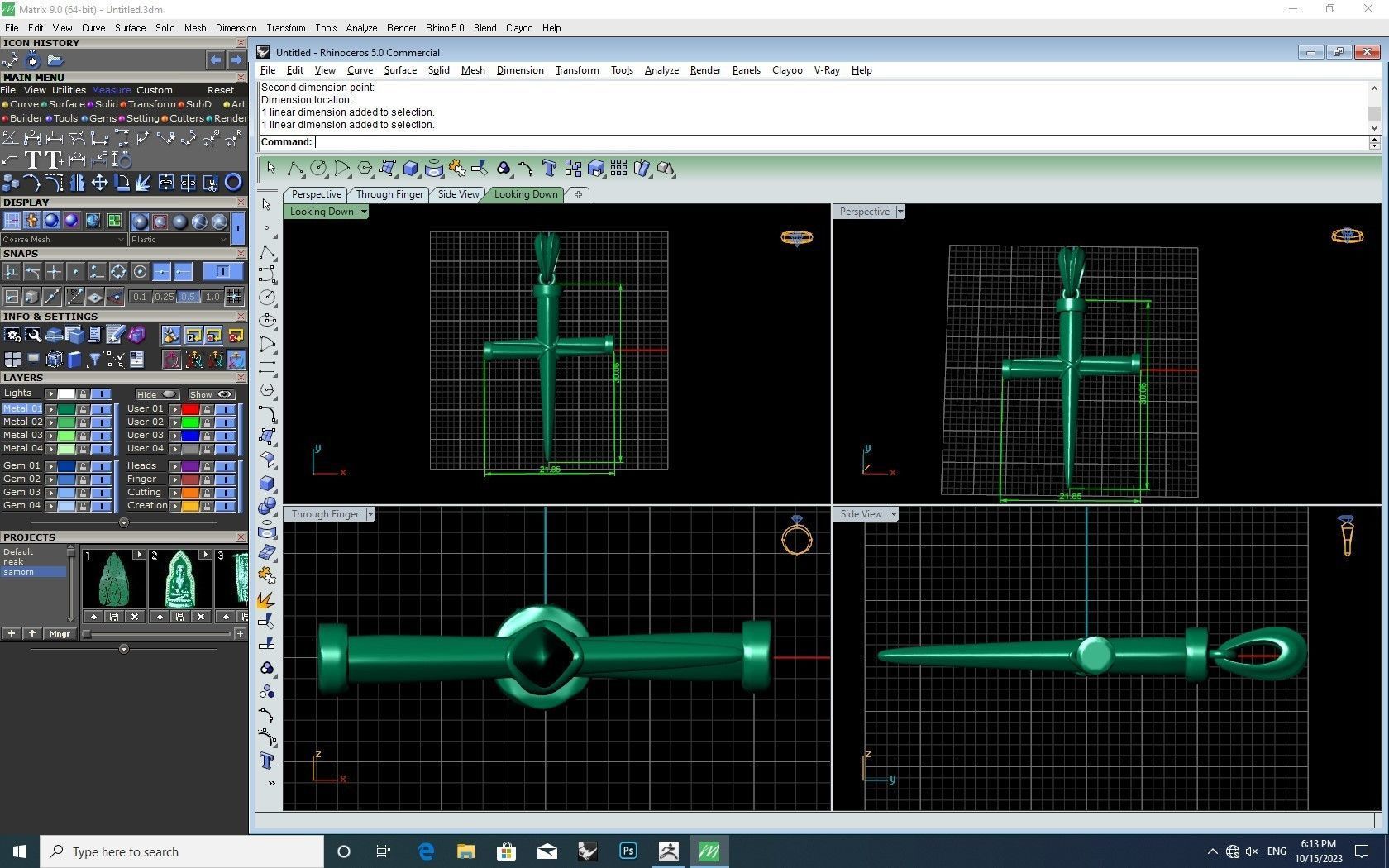Switch to the Through Finger viewport tab
Screen dimensions: 1389x868
pos(389,194)
